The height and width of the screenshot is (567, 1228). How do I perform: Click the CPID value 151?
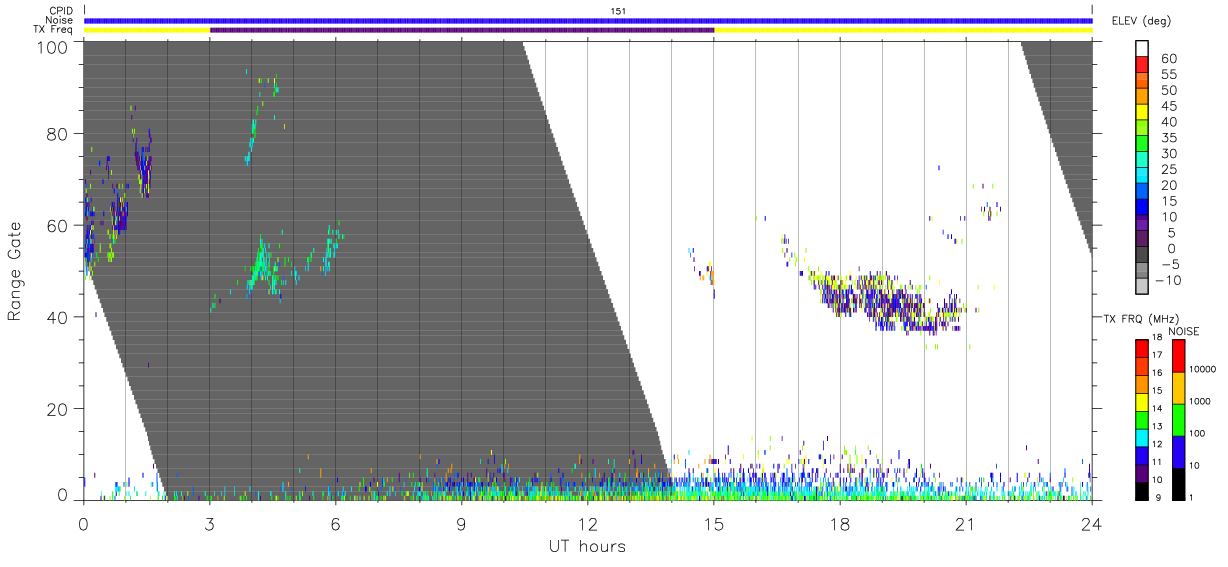click(618, 11)
